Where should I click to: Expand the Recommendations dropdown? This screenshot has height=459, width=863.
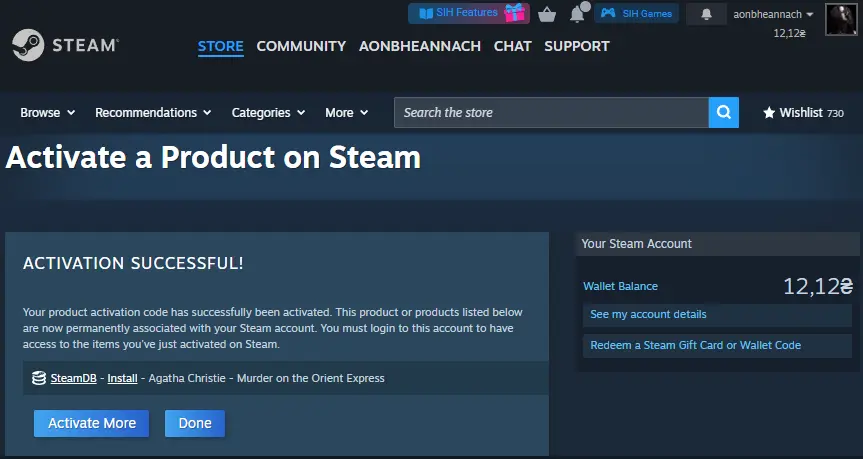[x=153, y=112]
